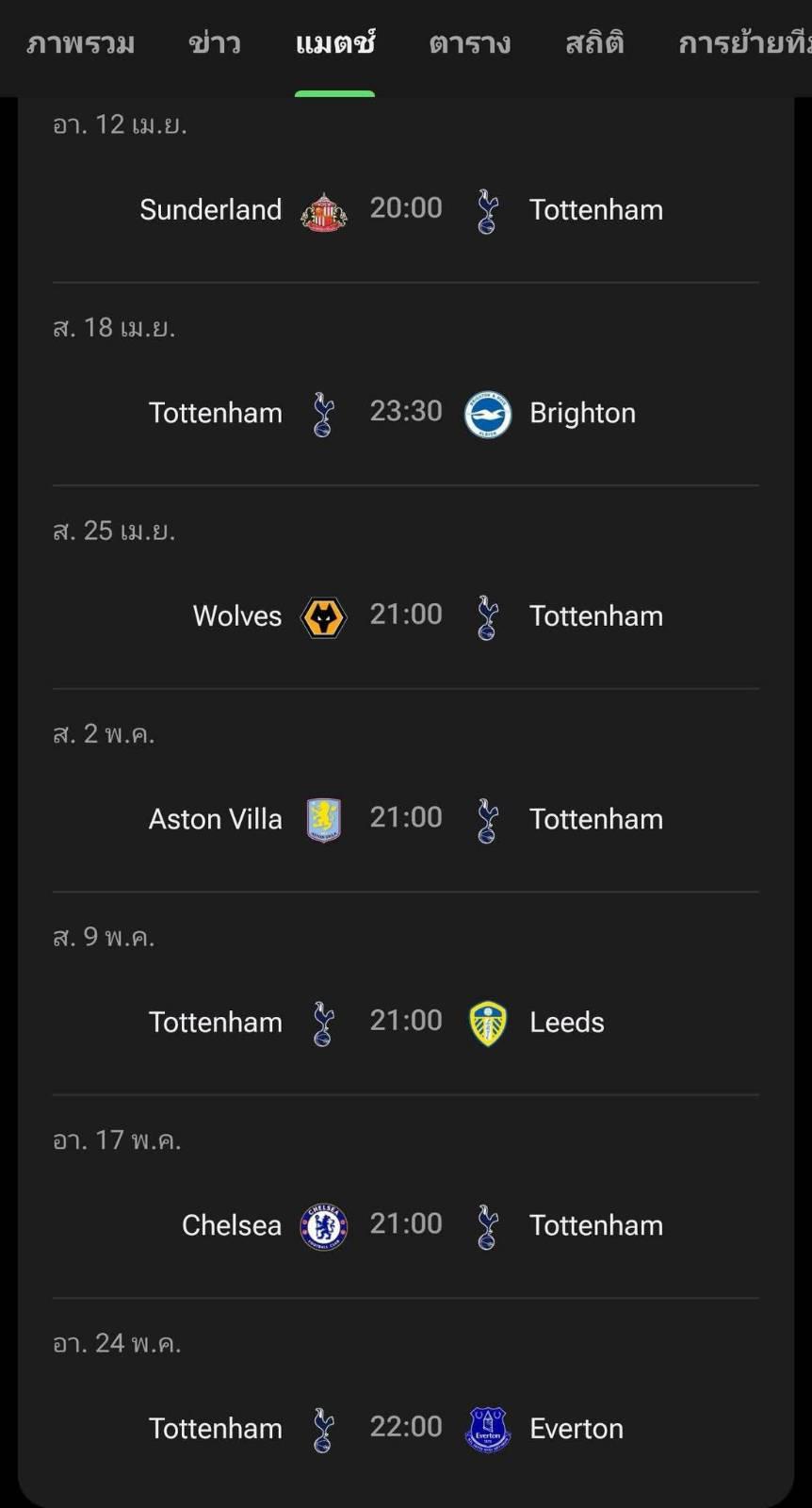Open the การย้ายทีม tab

click(x=744, y=43)
